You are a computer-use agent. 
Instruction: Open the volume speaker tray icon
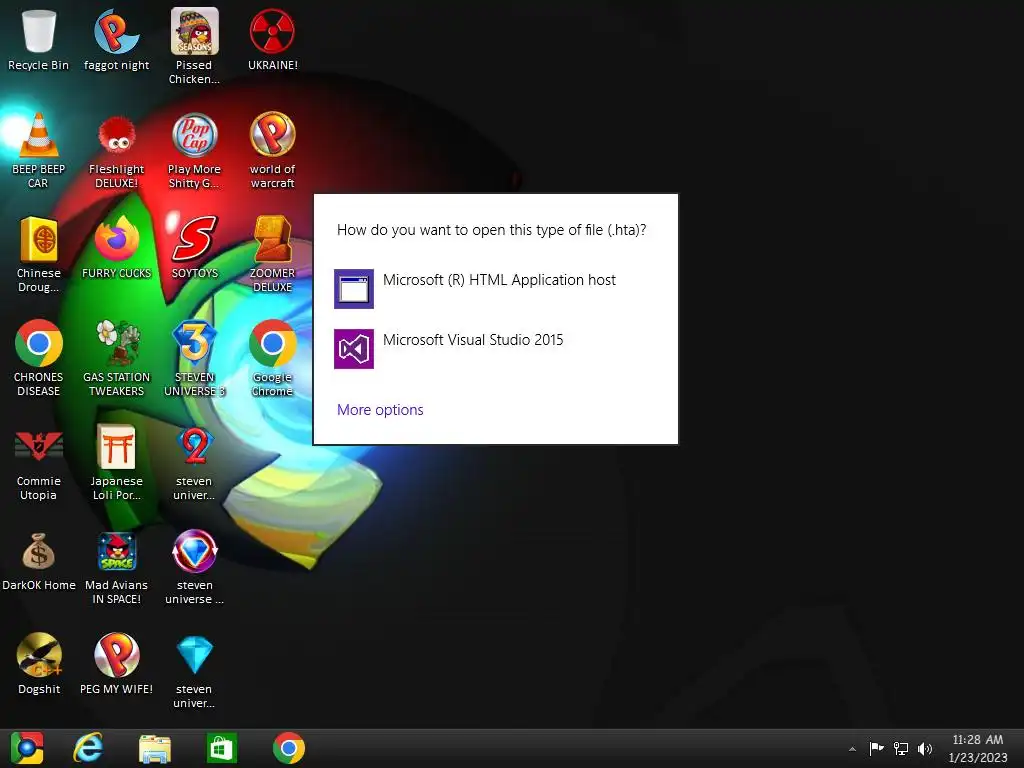[x=925, y=748]
